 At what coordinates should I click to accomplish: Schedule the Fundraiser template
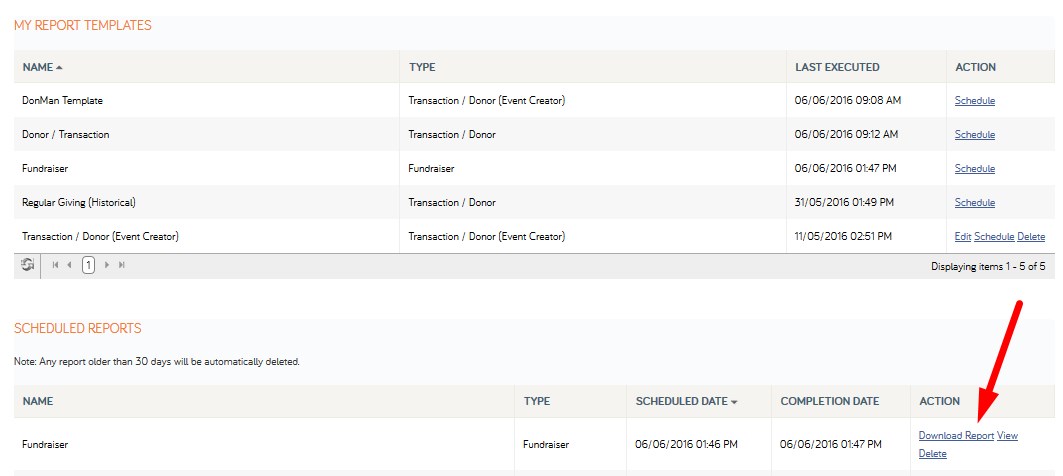pyautogui.click(x=975, y=169)
